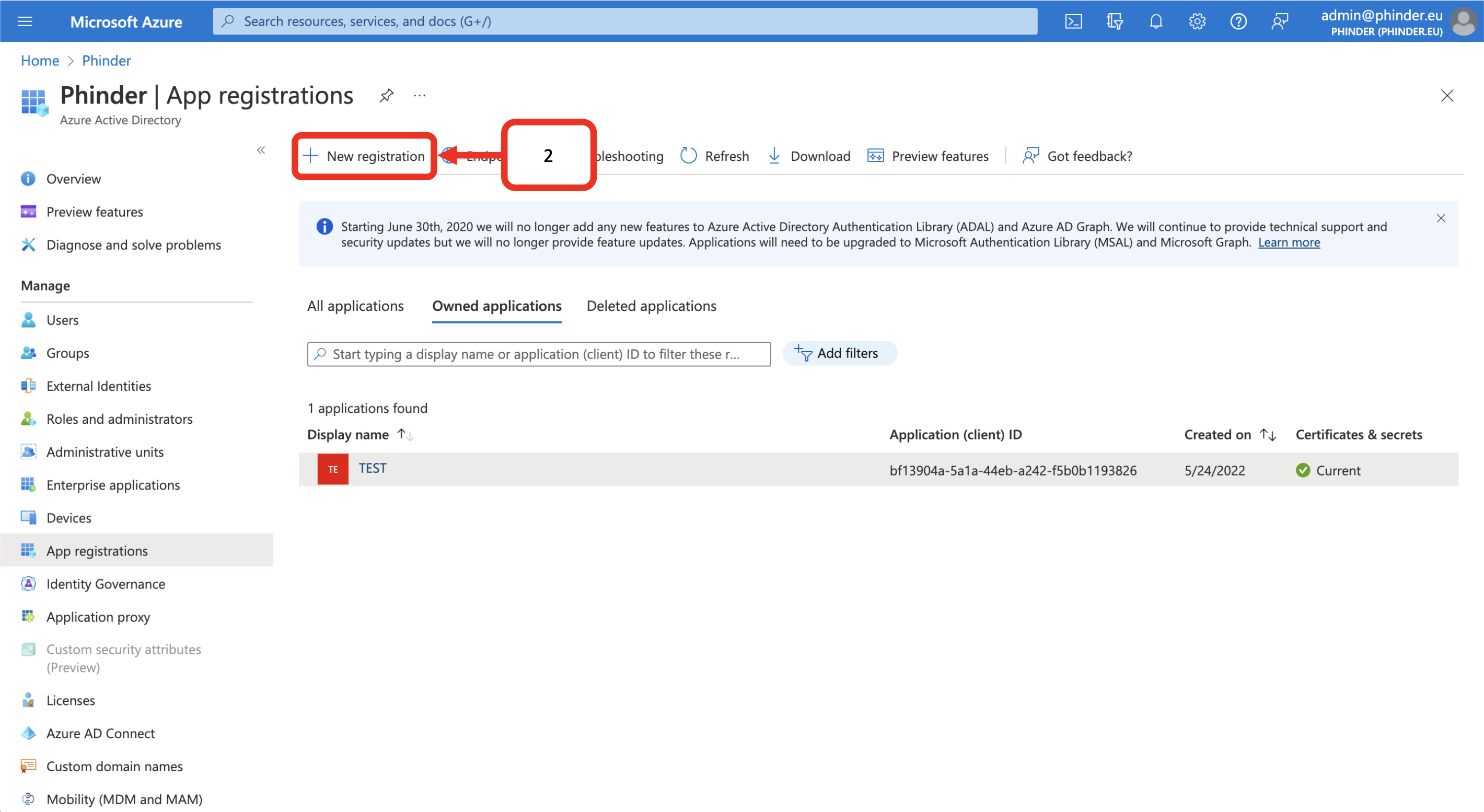Click the help question mark icon
1484x812 pixels.
coord(1238,21)
